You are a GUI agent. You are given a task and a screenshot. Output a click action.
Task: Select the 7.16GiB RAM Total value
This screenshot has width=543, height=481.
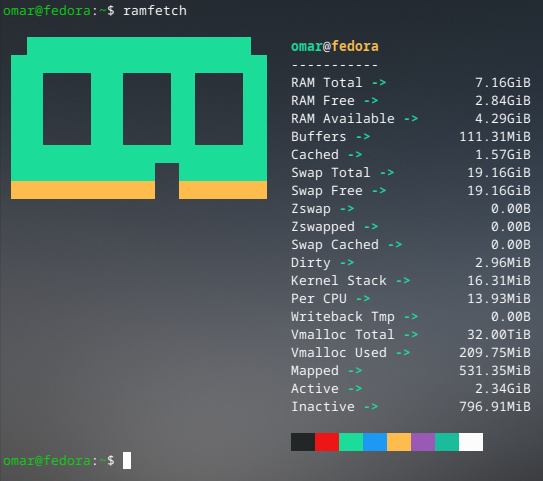pos(502,82)
